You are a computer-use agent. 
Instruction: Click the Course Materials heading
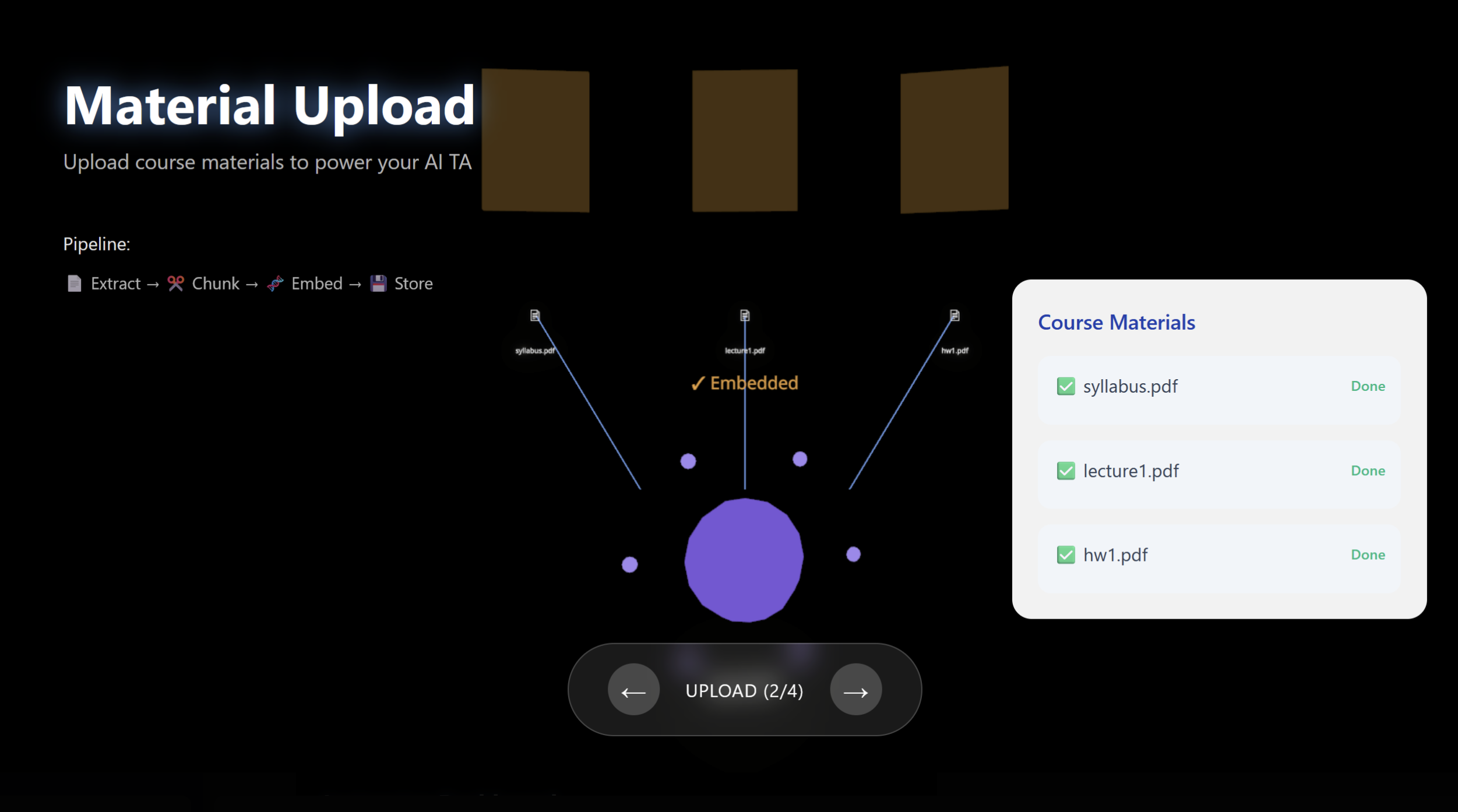pyautogui.click(x=1116, y=323)
